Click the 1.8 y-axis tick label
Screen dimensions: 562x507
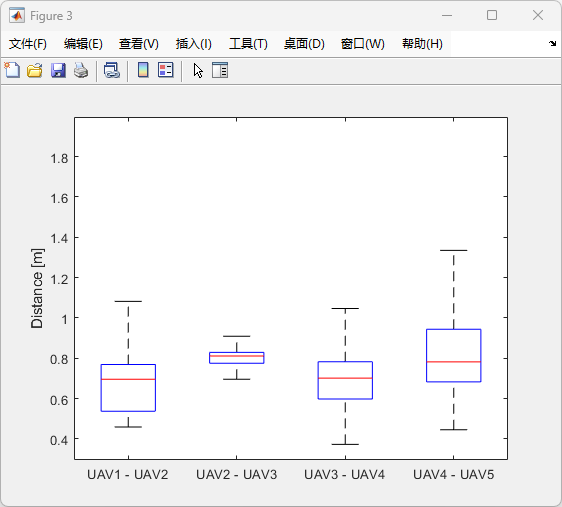click(x=59, y=158)
